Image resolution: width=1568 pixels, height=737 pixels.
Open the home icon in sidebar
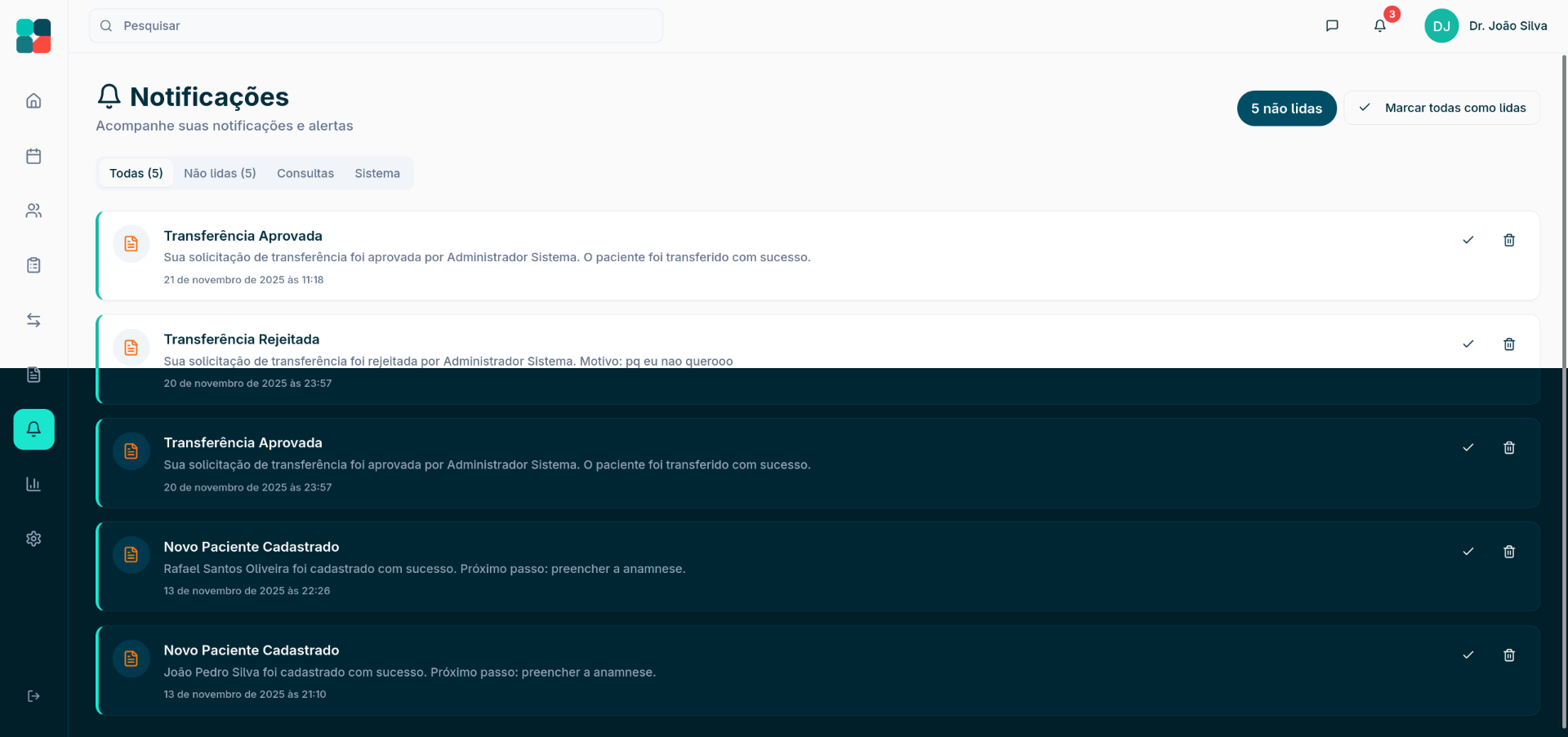(33, 101)
